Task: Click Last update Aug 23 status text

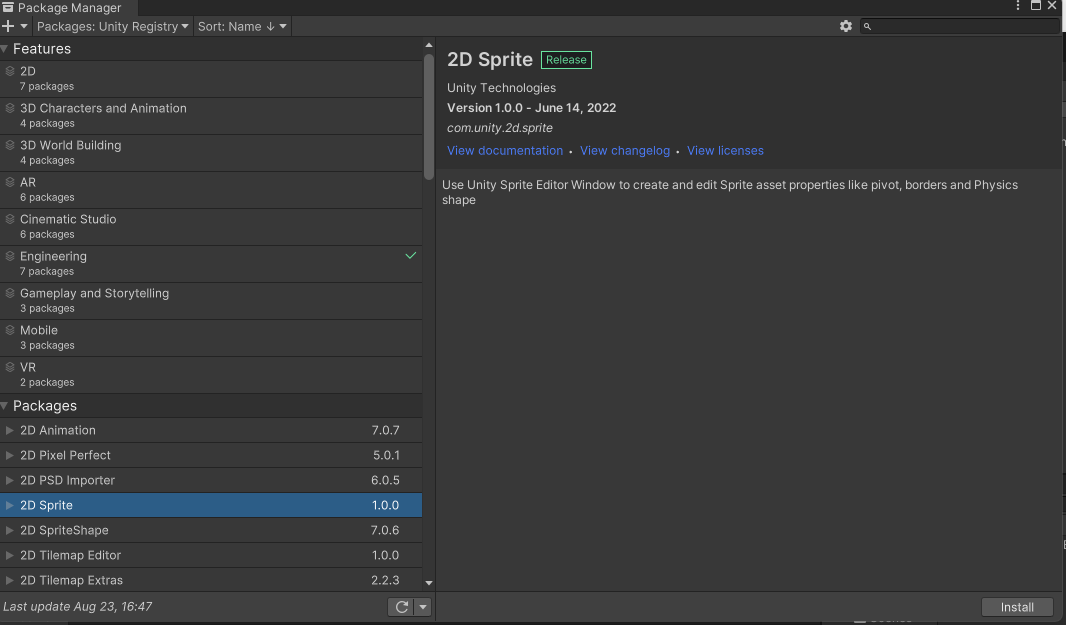Action: point(78,606)
